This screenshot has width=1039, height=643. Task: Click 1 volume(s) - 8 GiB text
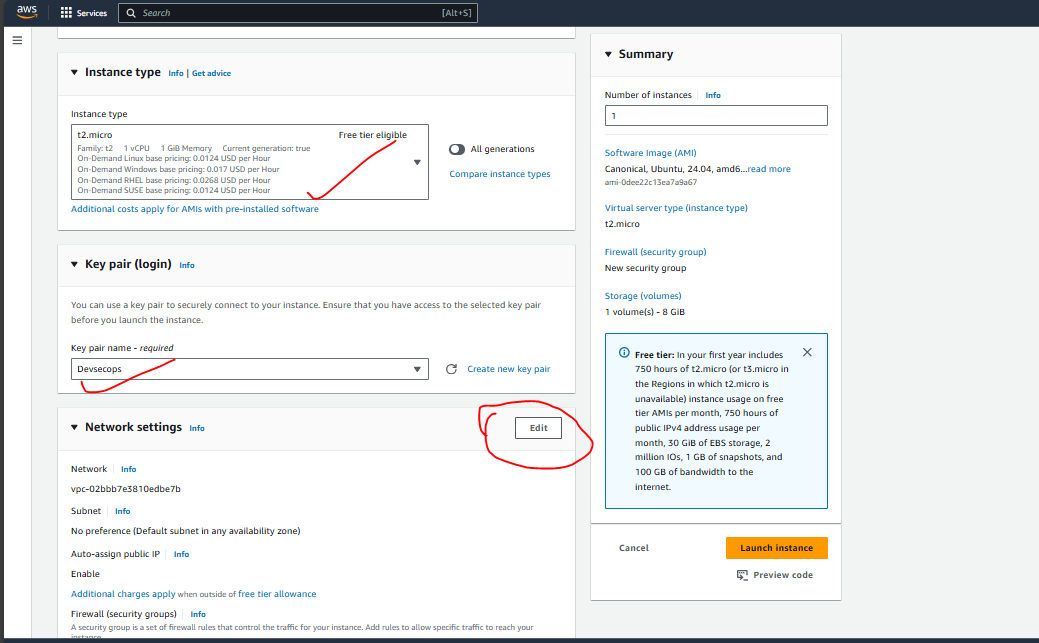pos(645,312)
